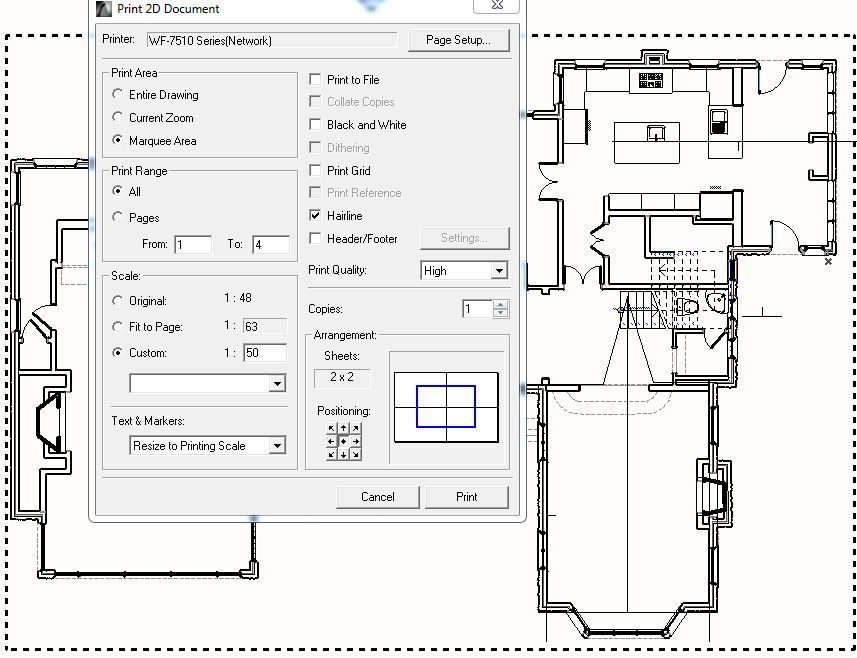
Task: Select Original scale option
Action: 117,301
